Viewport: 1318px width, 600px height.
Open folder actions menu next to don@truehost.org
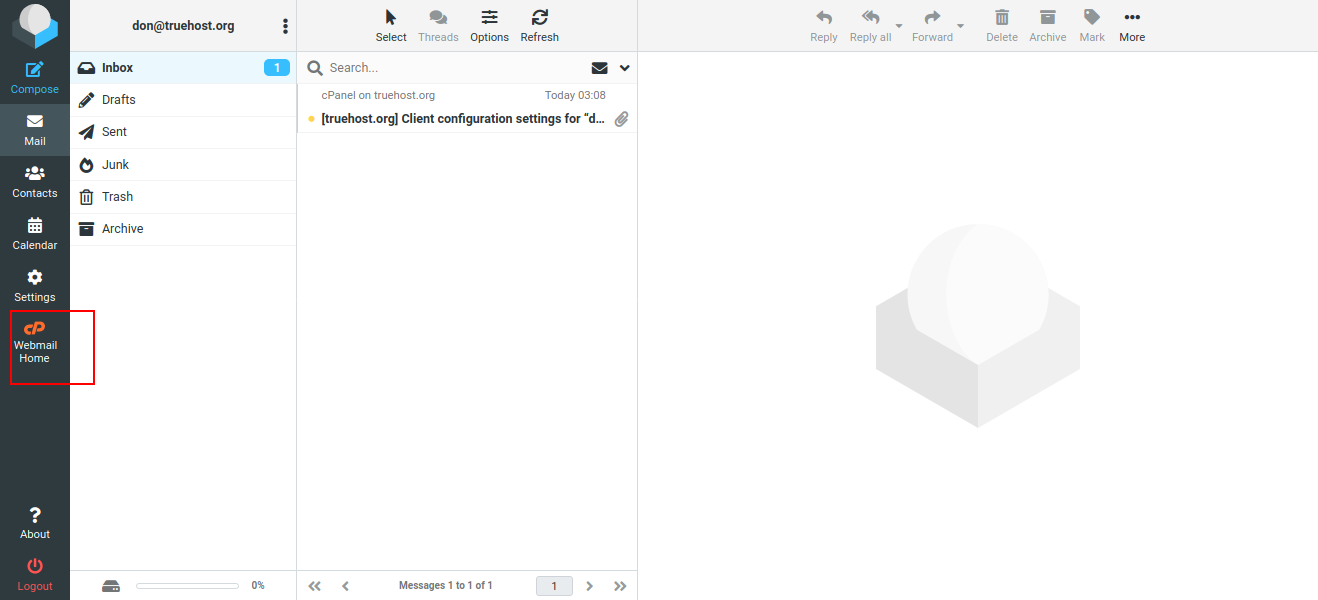point(285,26)
